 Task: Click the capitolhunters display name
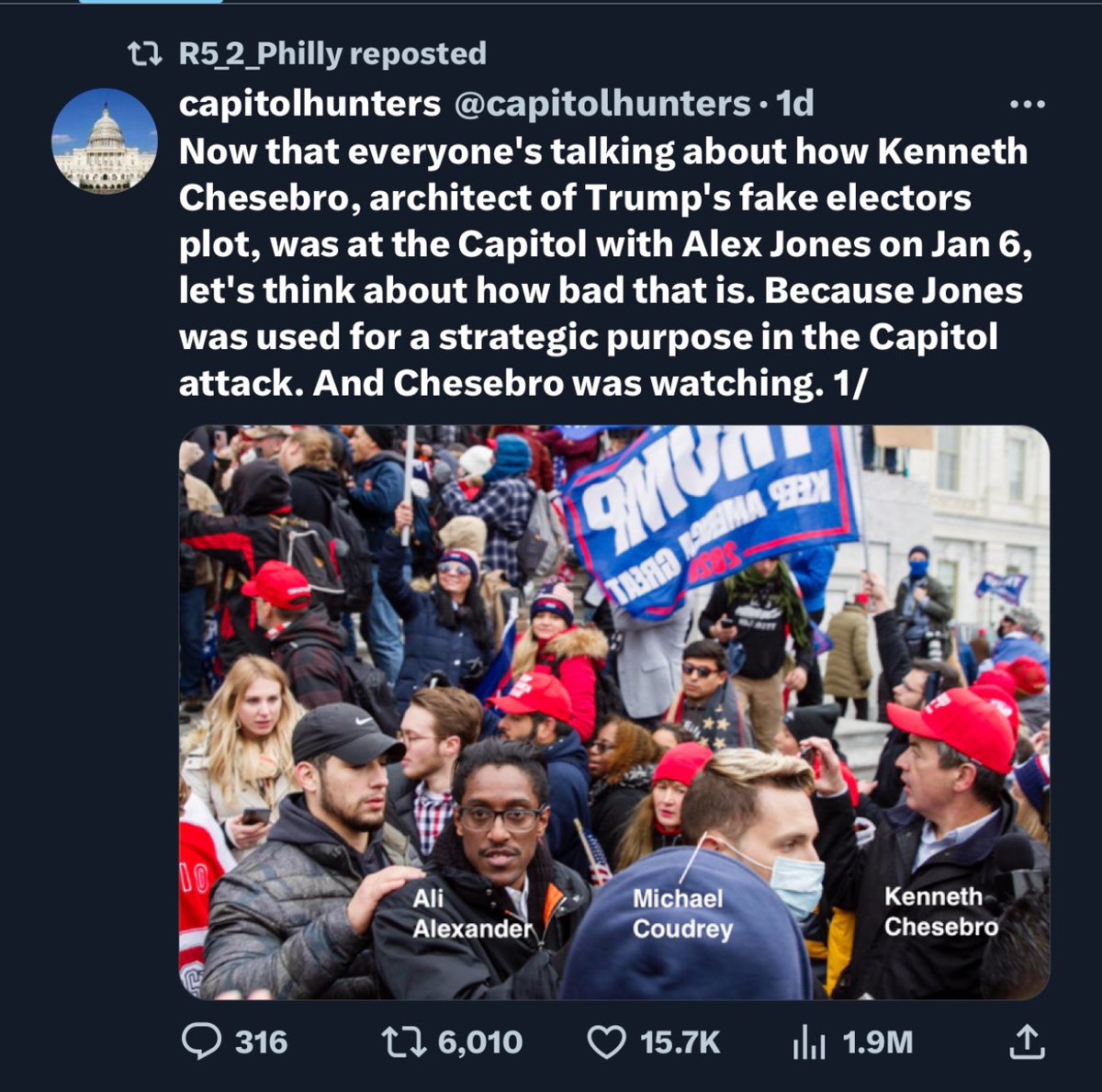point(309,104)
